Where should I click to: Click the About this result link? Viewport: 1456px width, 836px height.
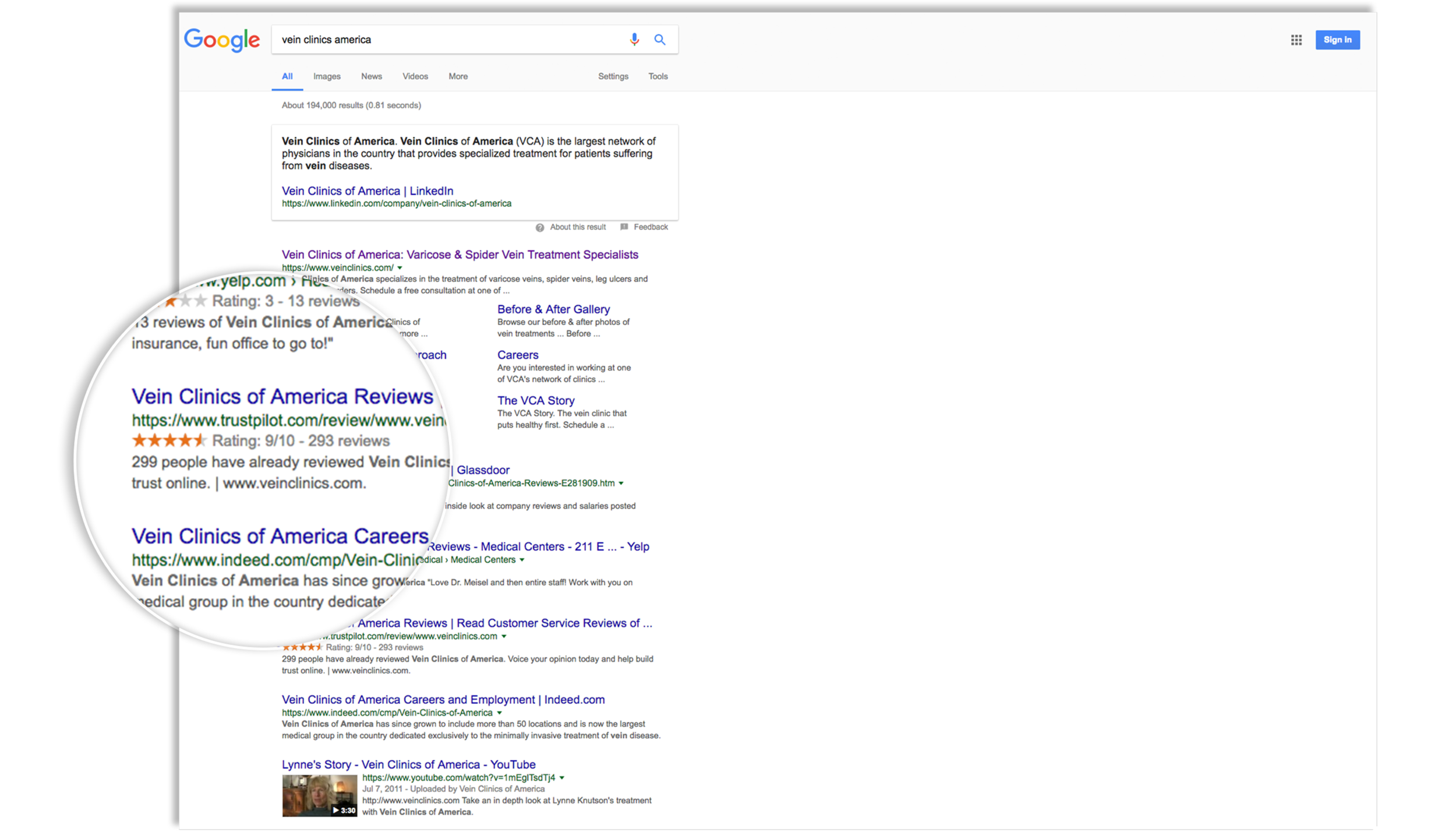578,227
